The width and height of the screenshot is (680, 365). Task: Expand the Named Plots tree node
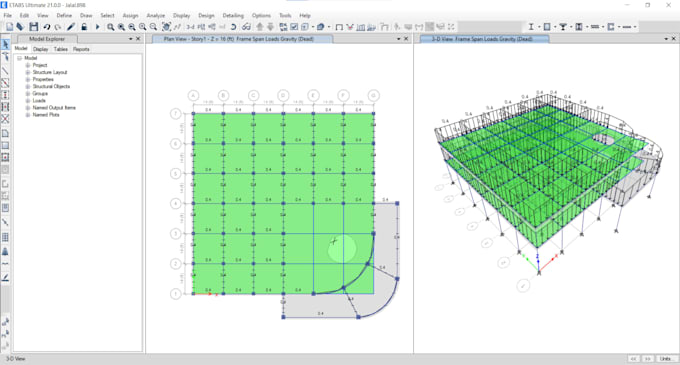(x=28, y=115)
